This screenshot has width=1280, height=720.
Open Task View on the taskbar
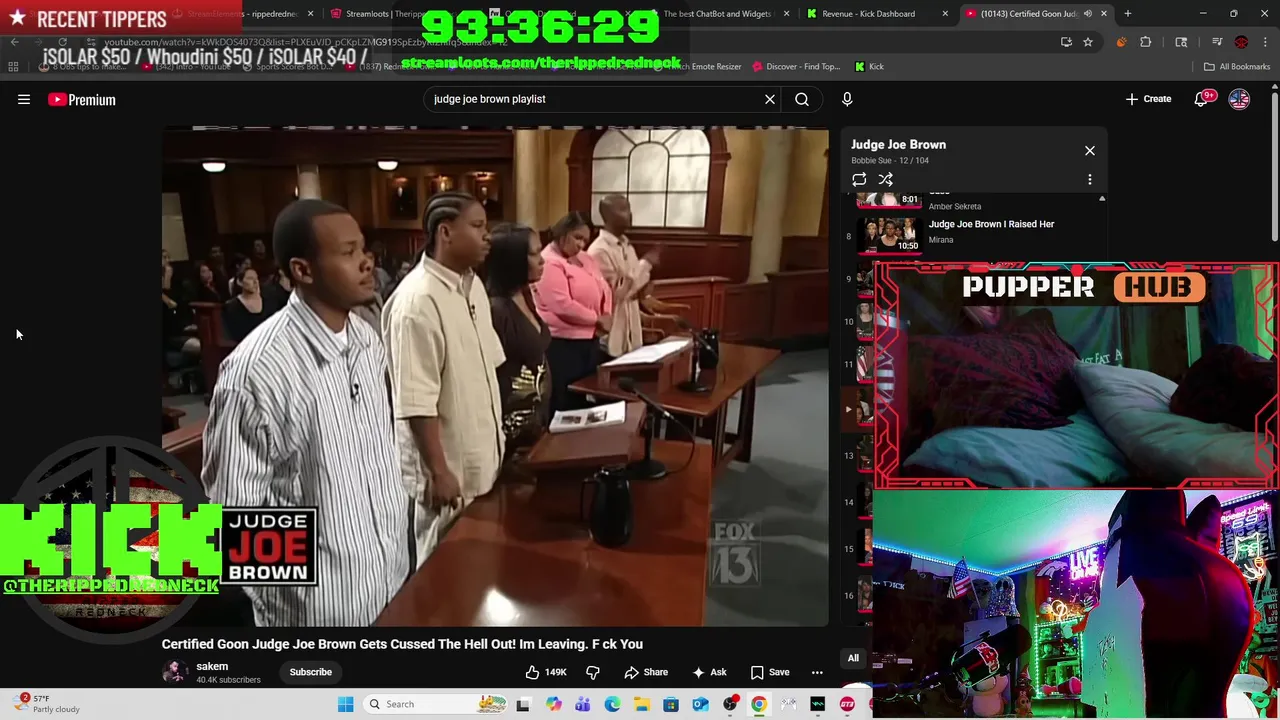(523, 704)
